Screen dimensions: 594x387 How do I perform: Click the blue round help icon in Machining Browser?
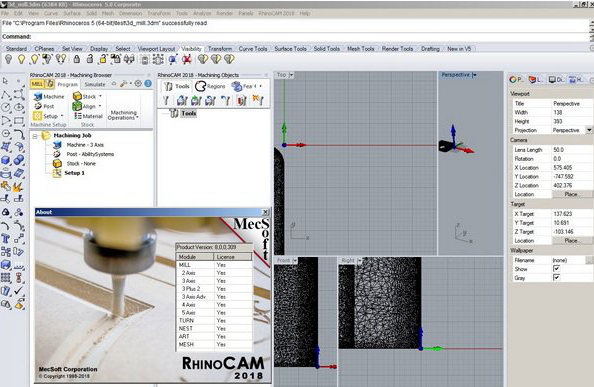click(148, 84)
